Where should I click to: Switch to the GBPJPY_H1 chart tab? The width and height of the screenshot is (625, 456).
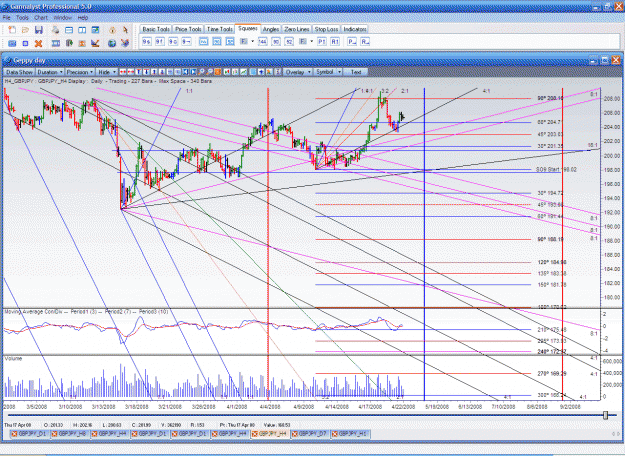click(x=350, y=434)
